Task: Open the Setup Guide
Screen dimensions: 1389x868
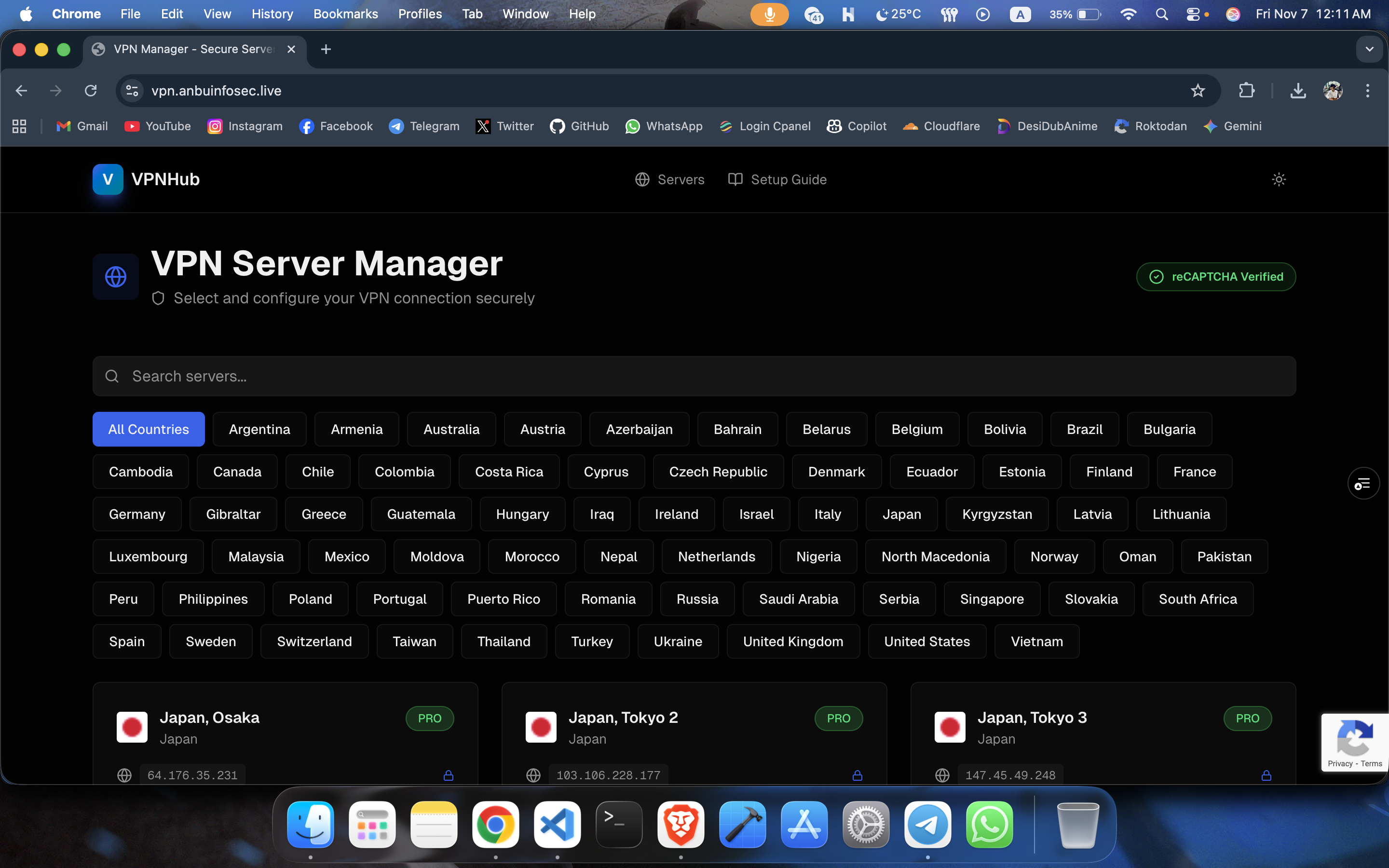Action: (777, 179)
